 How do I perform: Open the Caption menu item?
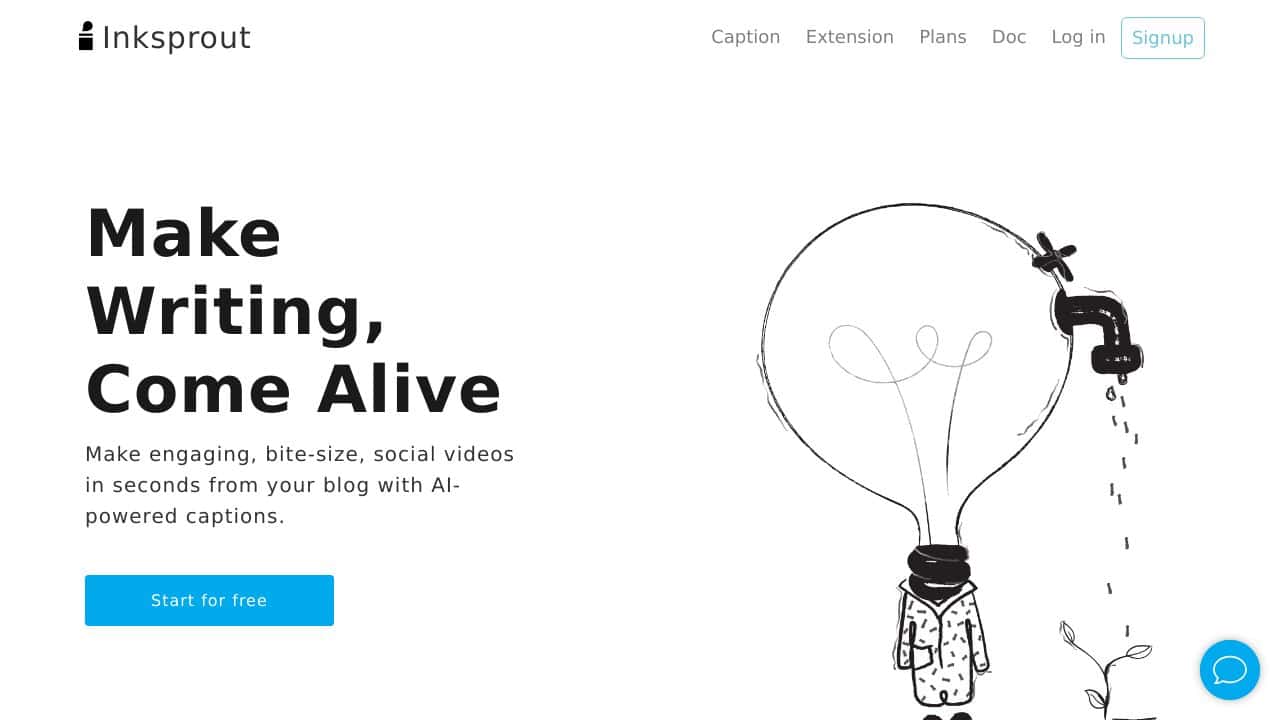click(745, 37)
